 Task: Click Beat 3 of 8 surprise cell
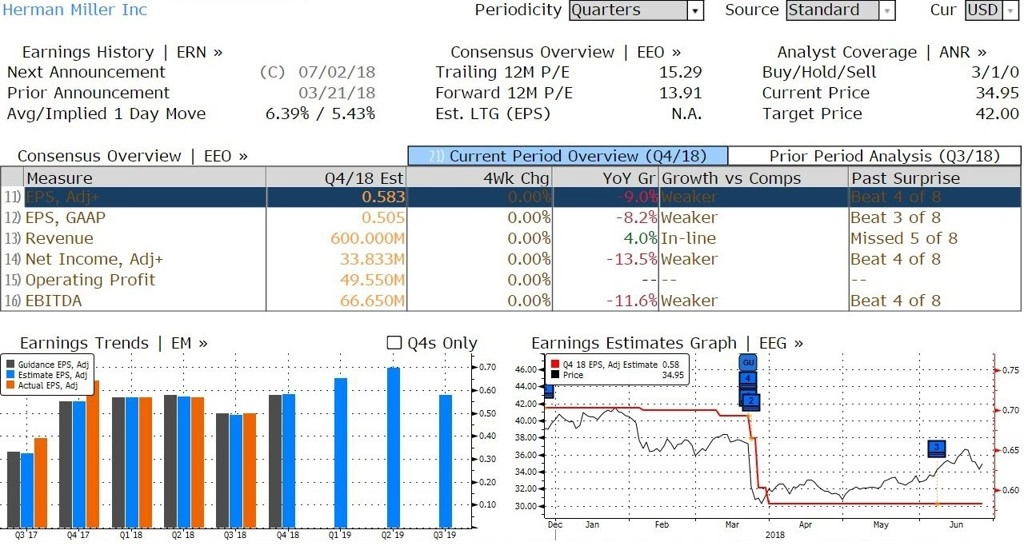click(895, 217)
